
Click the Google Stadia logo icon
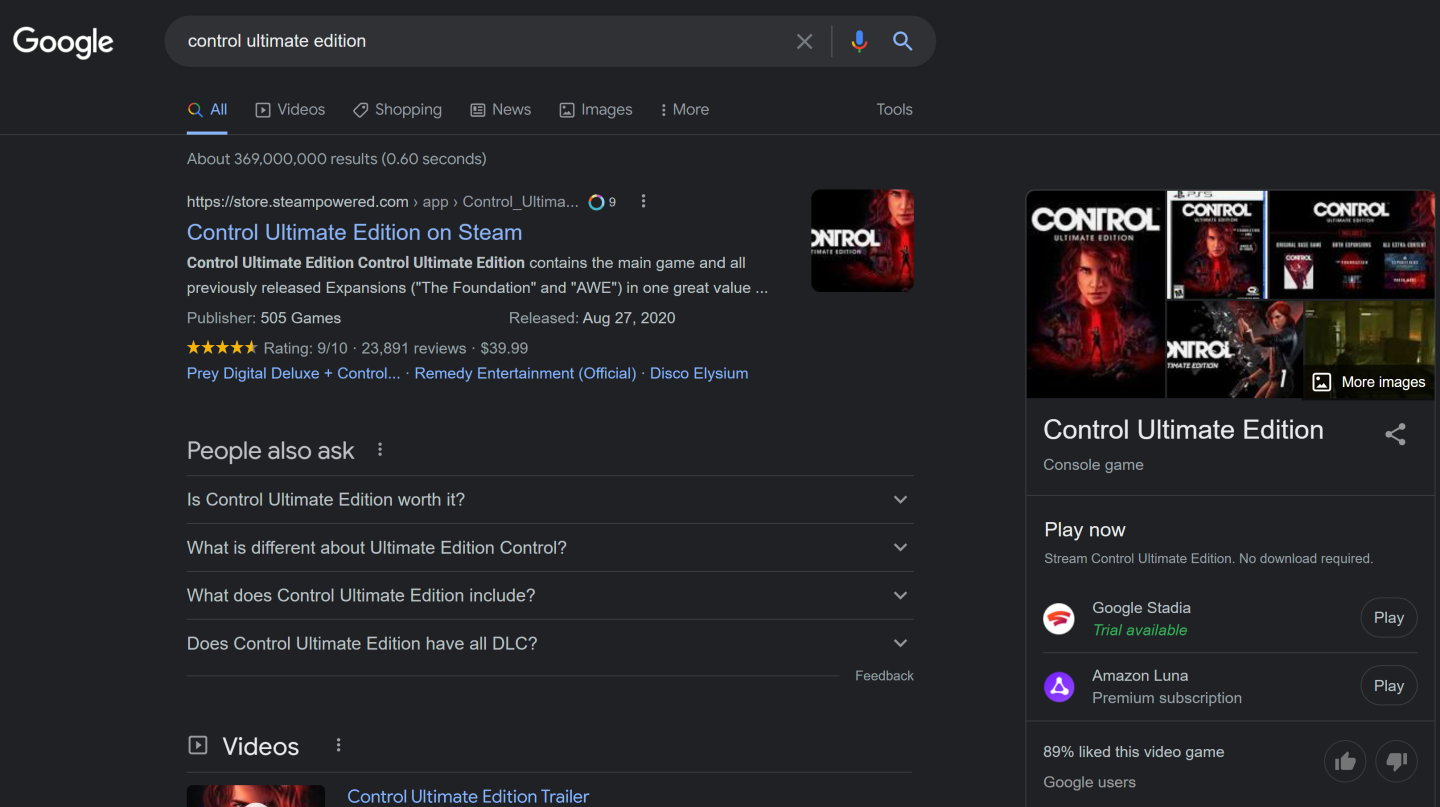[1059, 618]
